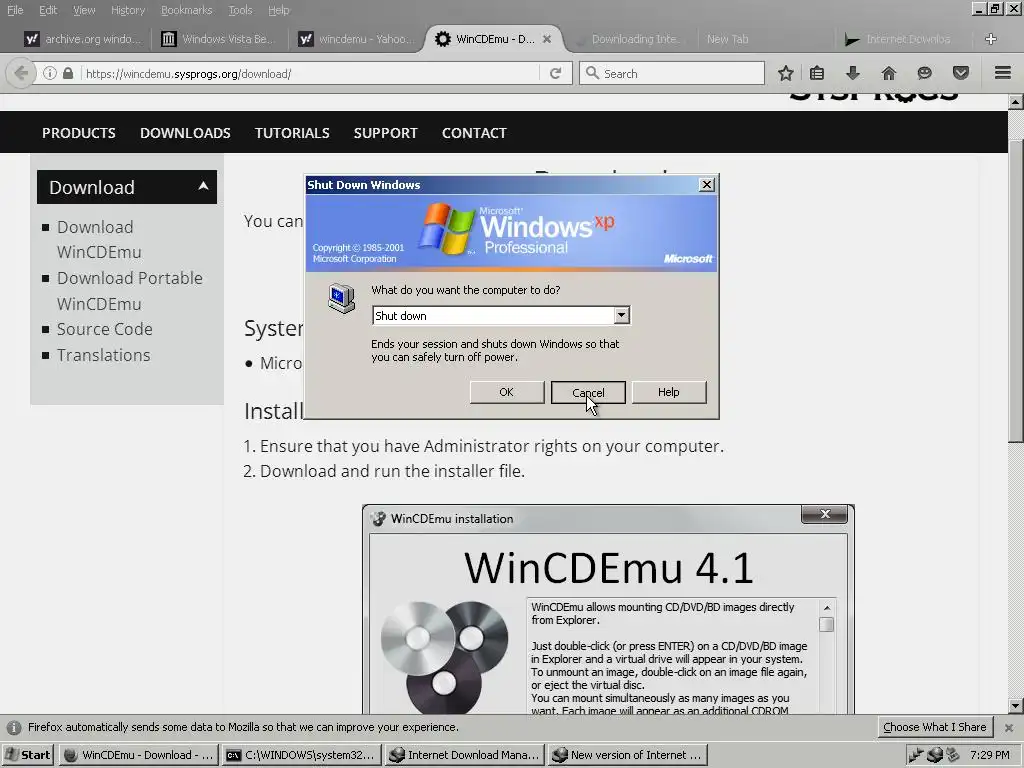The height and width of the screenshot is (768, 1024).
Task: Open CONTACT in site navigation
Action: (474, 133)
